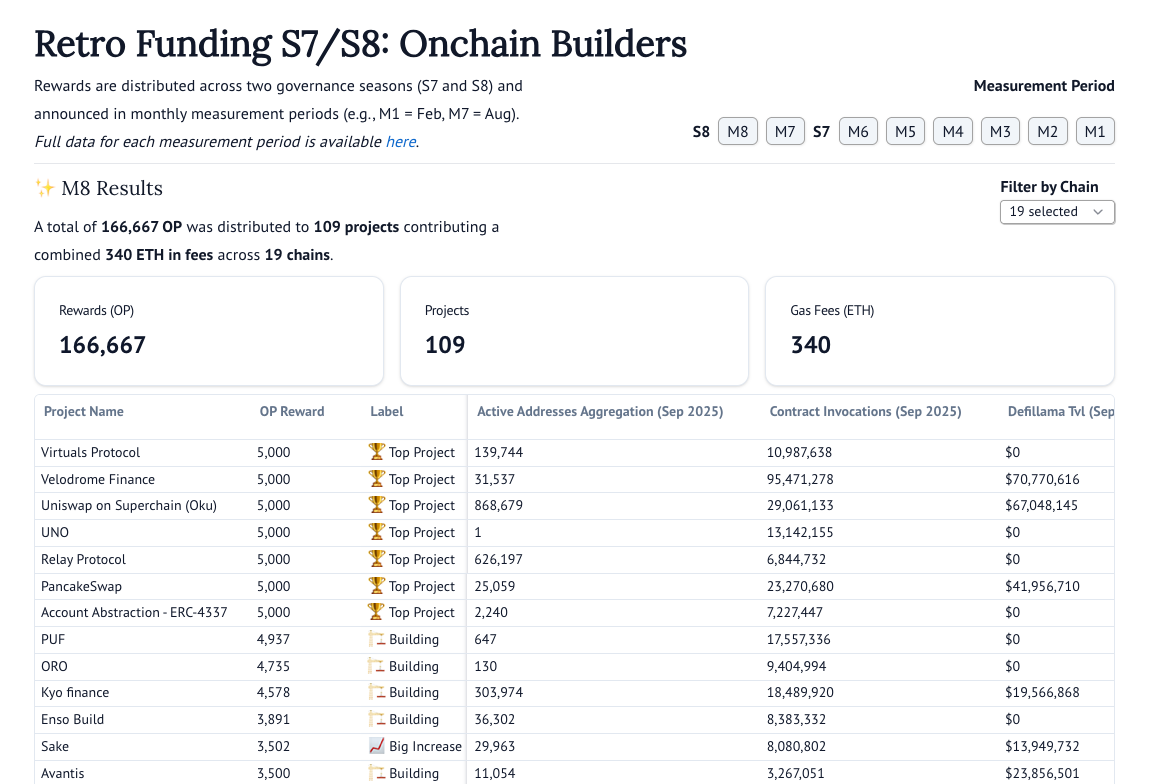This screenshot has width=1149, height=784.
Task: Click the building crane icon in Kyo finance row
Action: click(376, 692)
